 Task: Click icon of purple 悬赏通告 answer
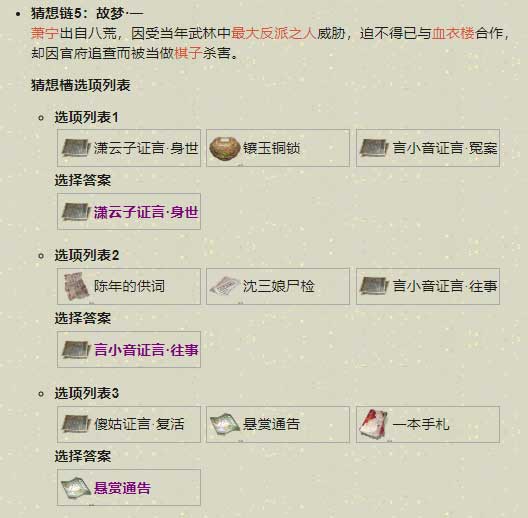(76, 488)
